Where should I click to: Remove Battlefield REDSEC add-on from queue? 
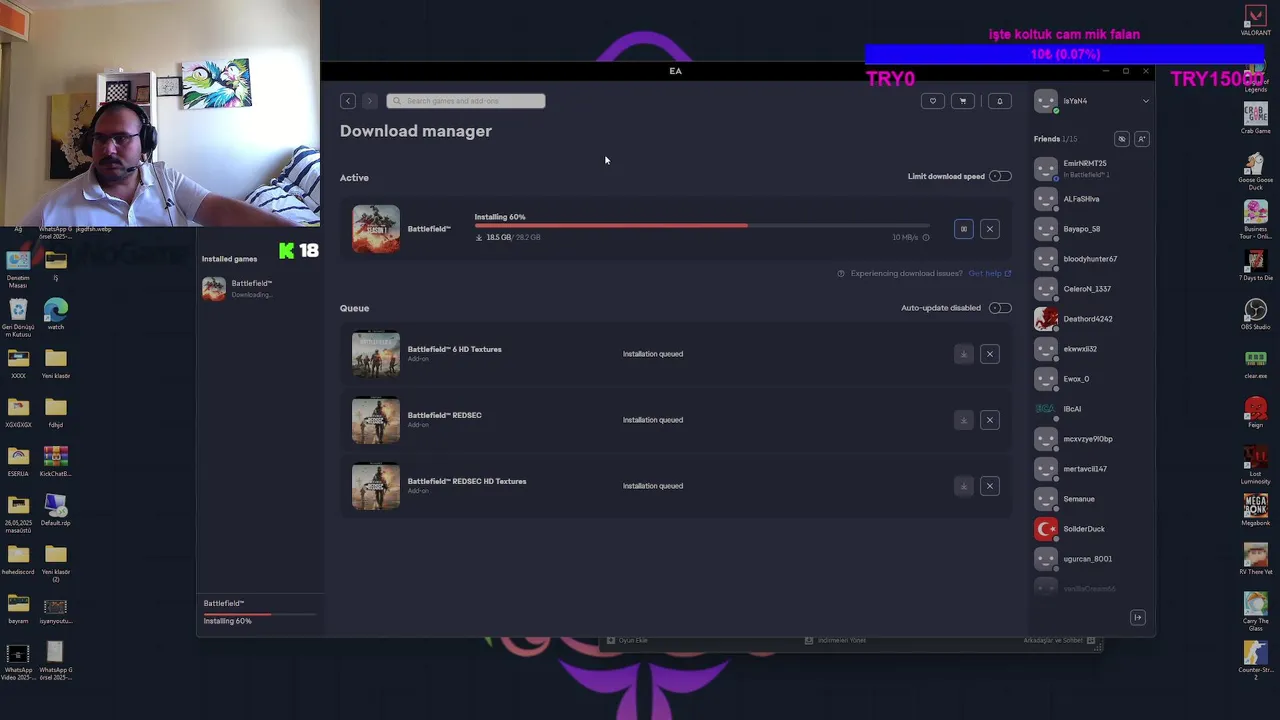click(x=990, y=420)
